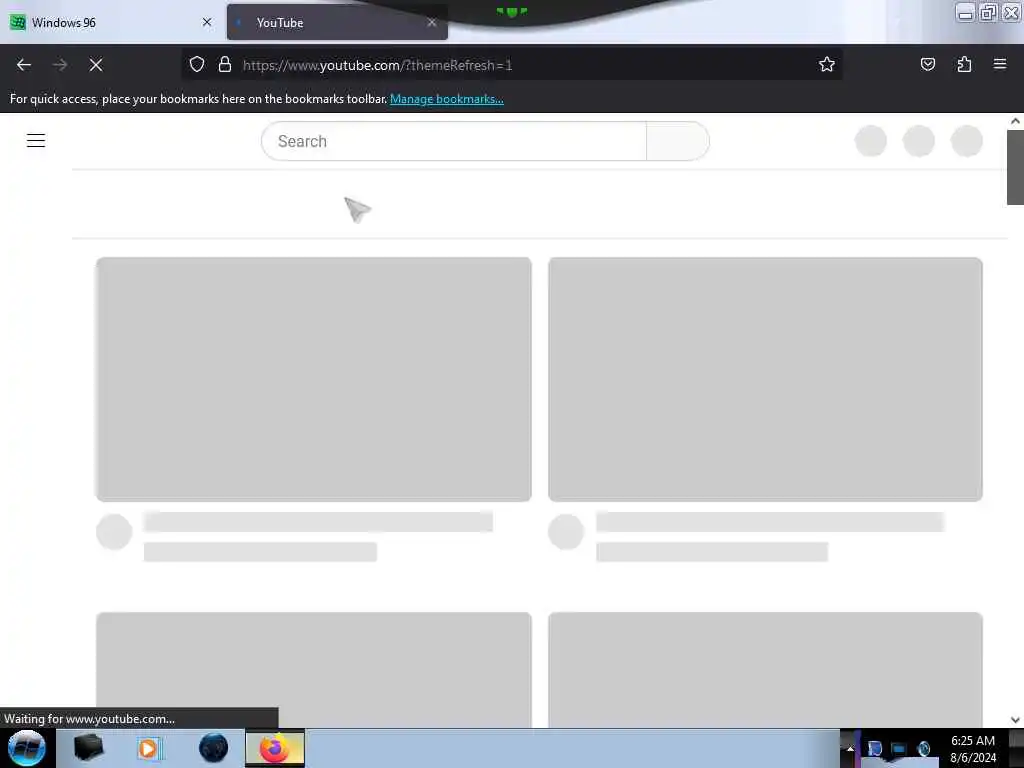Close the YouTube tab
The height and width of the screenshot is (768, 1024).
coord(432,22)
